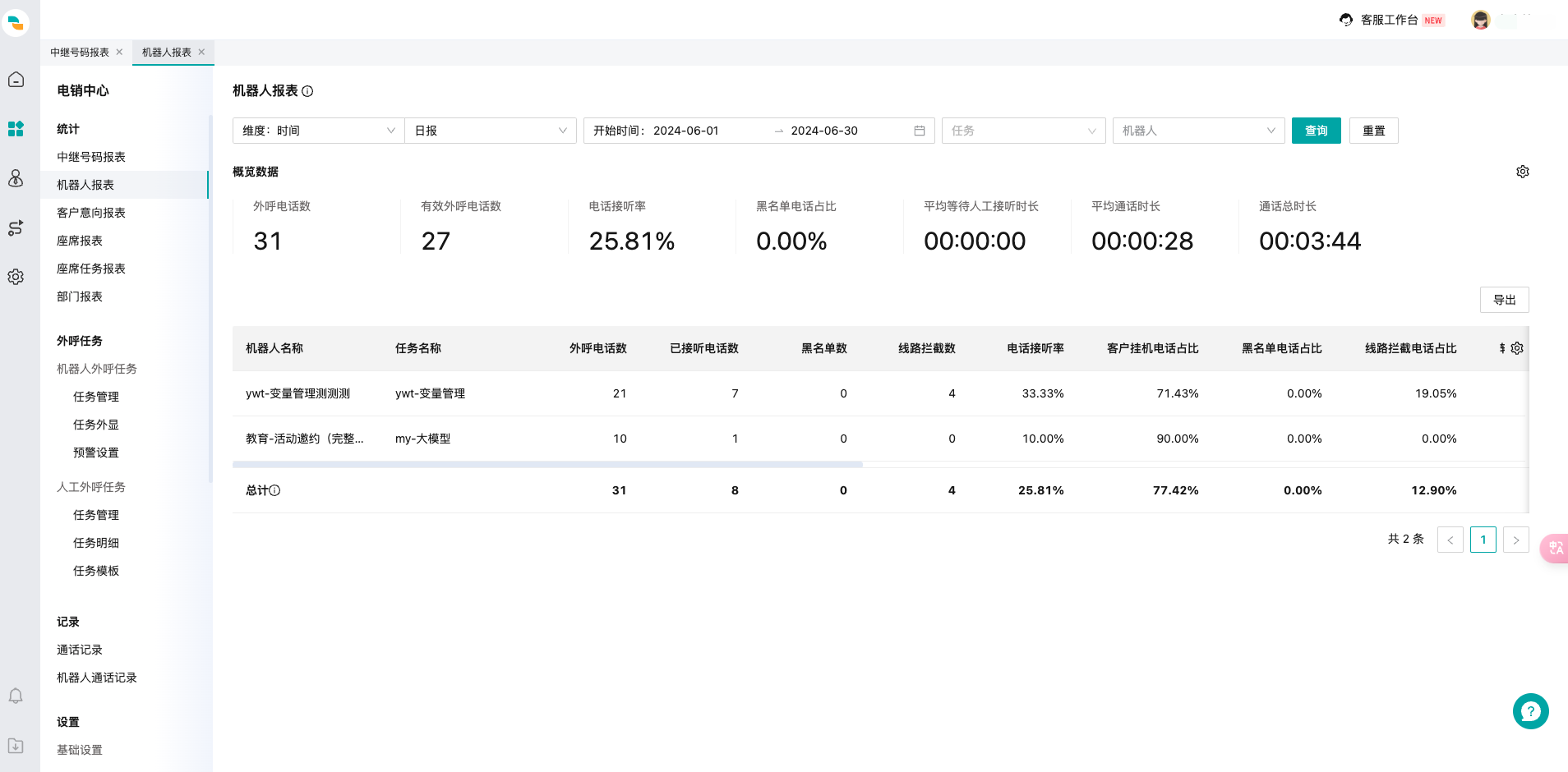Open 座席报表 in sidebar
Screen dimensions: 1568x772
click(80, 241)
